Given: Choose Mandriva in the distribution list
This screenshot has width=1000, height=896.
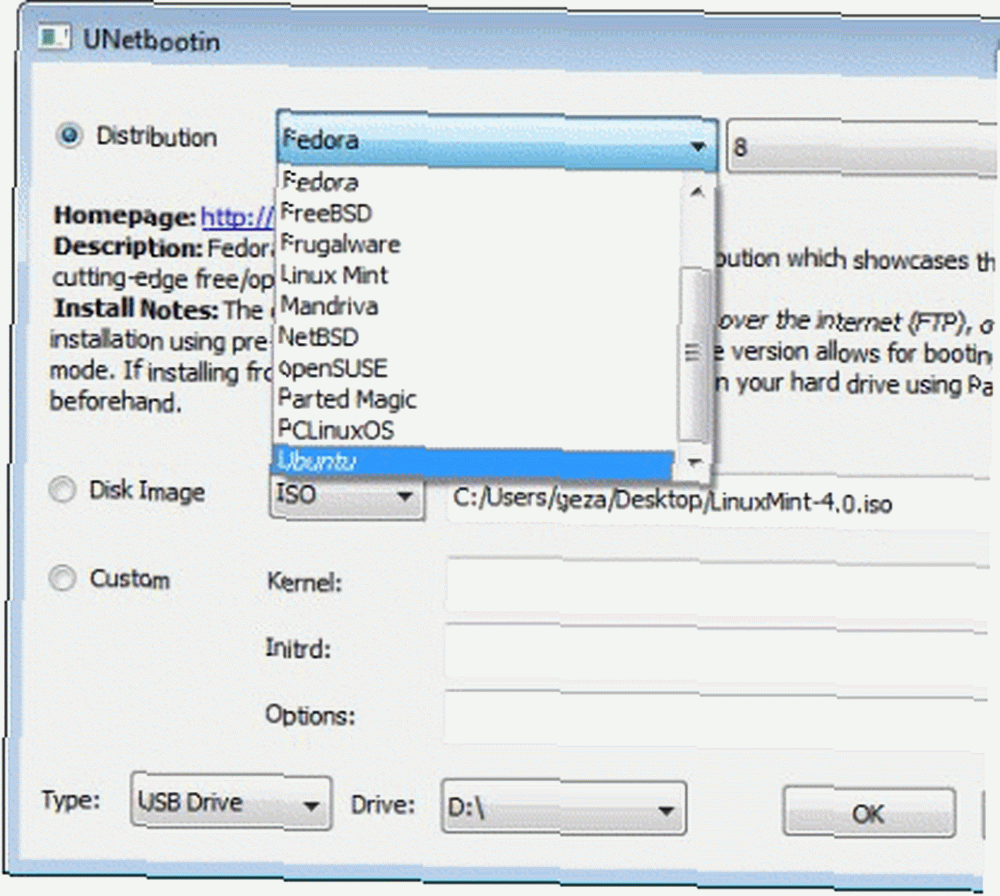Looking at the screenshot, I should 477,306.
